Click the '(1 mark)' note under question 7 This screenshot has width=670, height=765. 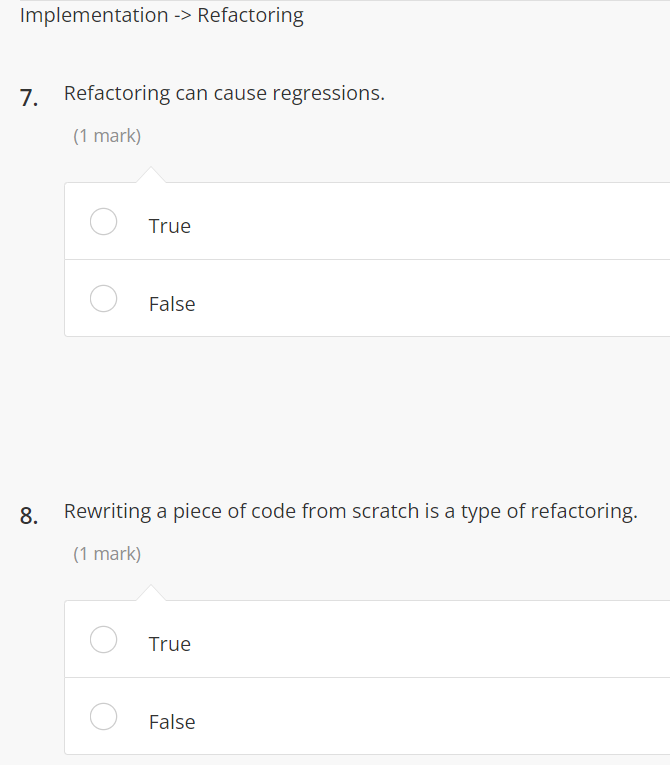tap(107, 136)
